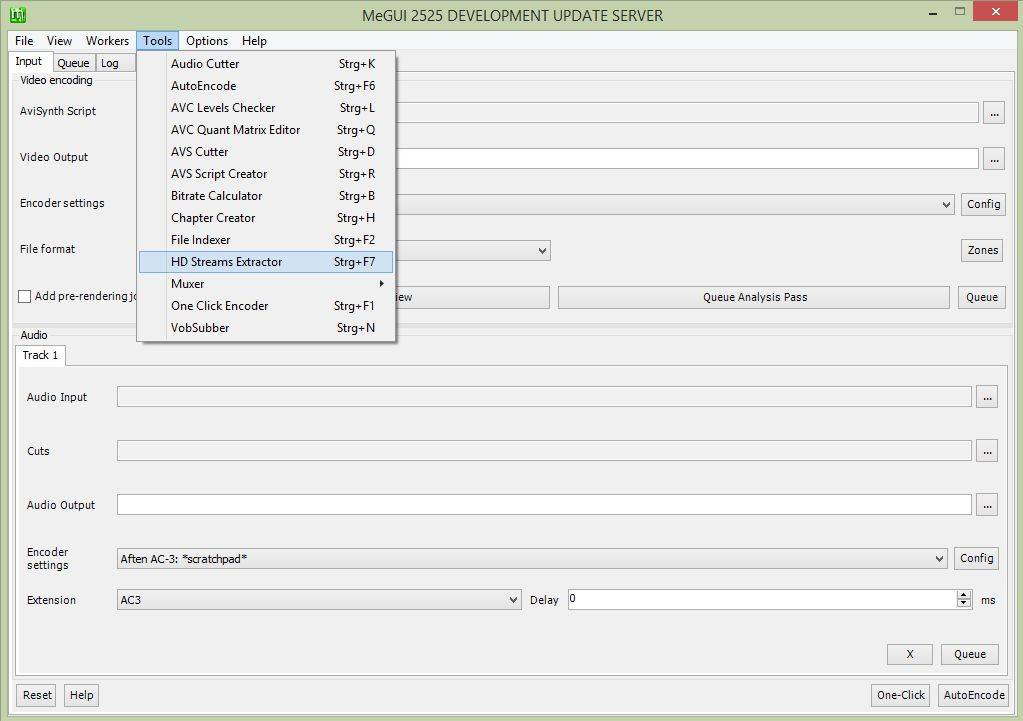Open the Options menu
The height and width of the screenshot is (721, 1023).
207,40
